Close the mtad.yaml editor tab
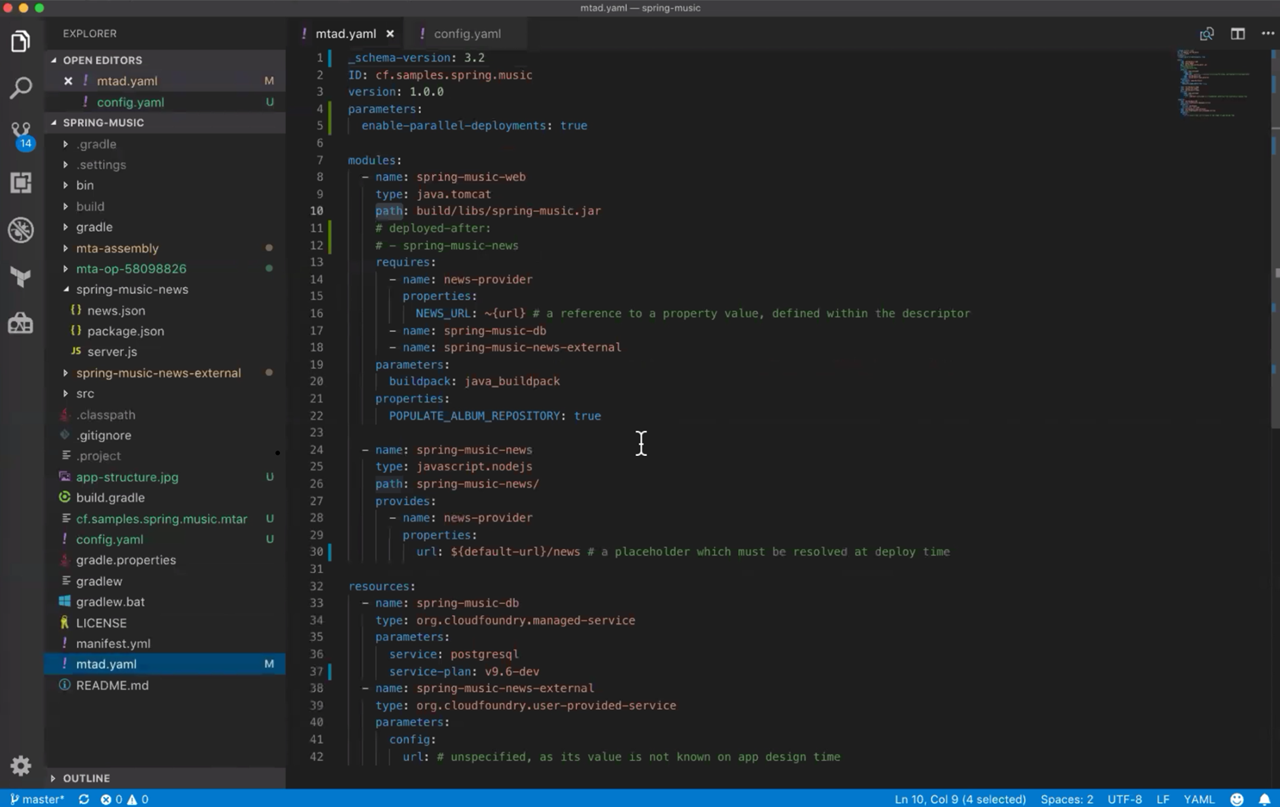 390,34
